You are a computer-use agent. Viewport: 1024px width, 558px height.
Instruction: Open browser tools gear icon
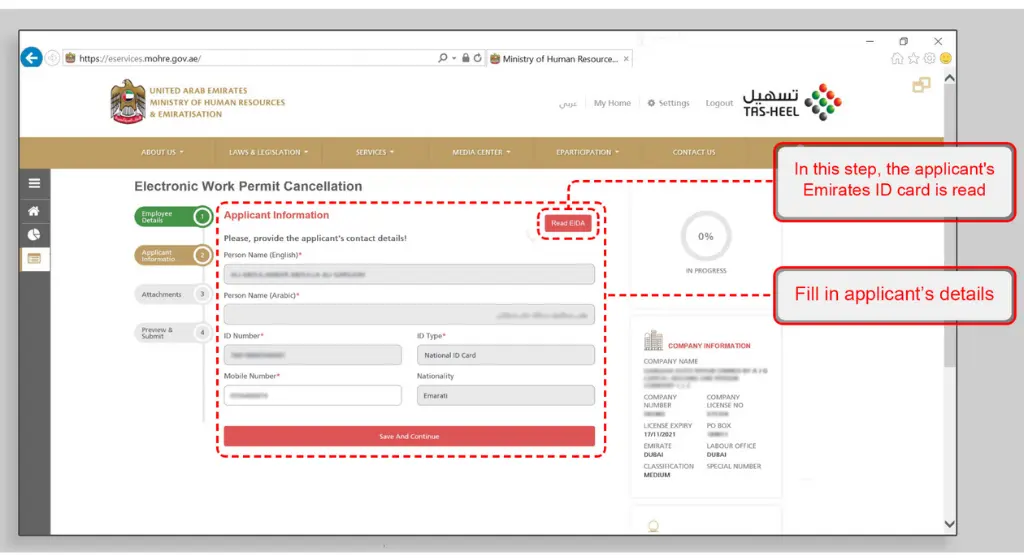point(929,59)
